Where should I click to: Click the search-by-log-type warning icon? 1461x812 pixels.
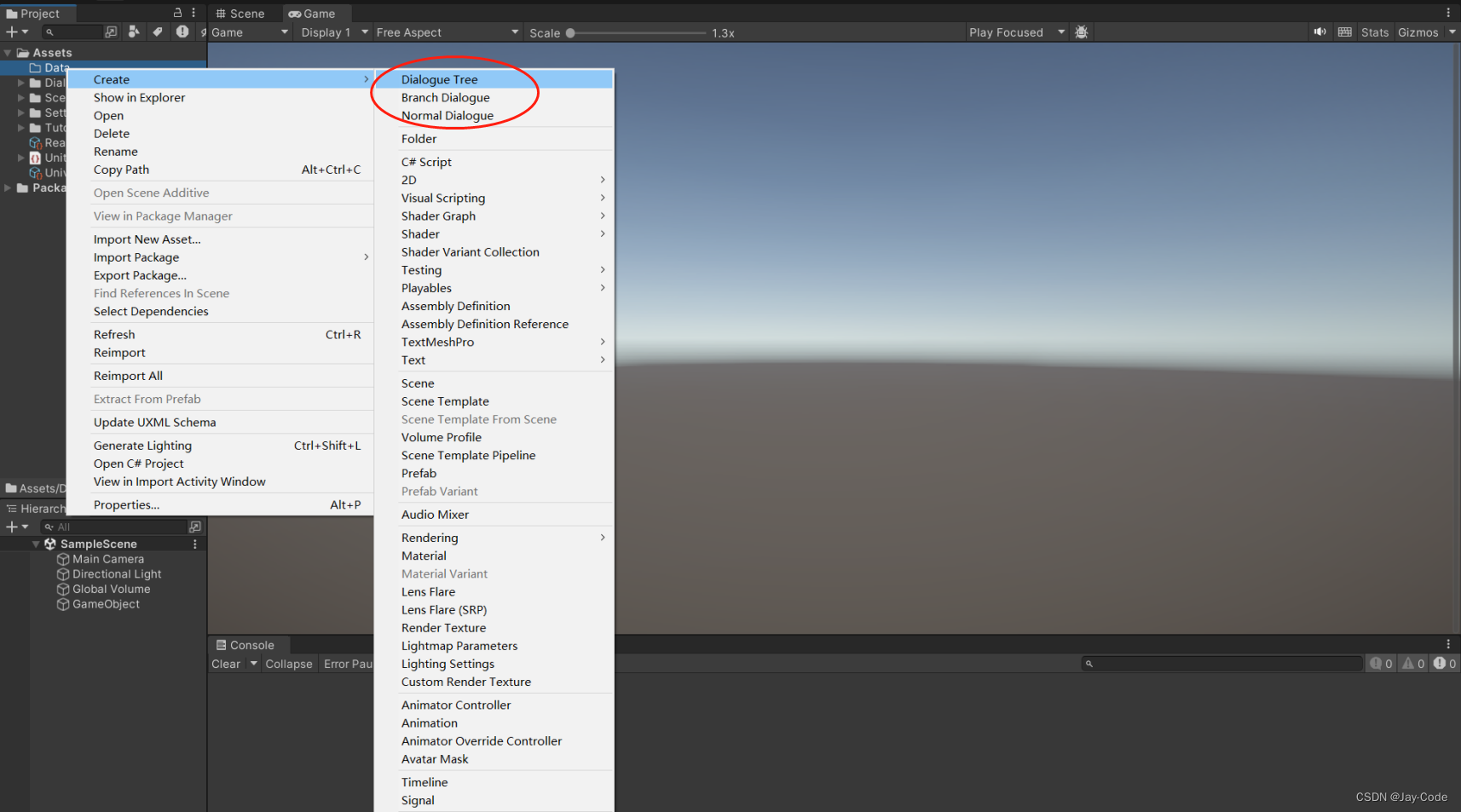click(182, 32)
